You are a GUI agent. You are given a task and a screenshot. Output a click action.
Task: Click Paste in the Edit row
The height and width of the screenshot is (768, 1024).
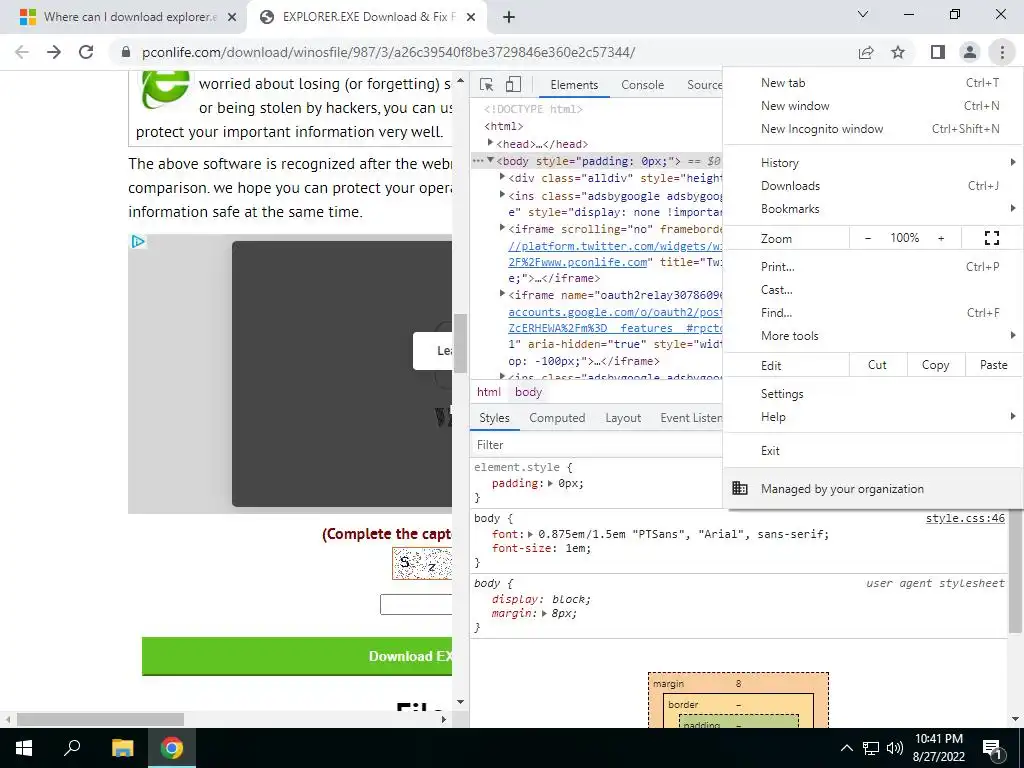[x=993, y=365]
